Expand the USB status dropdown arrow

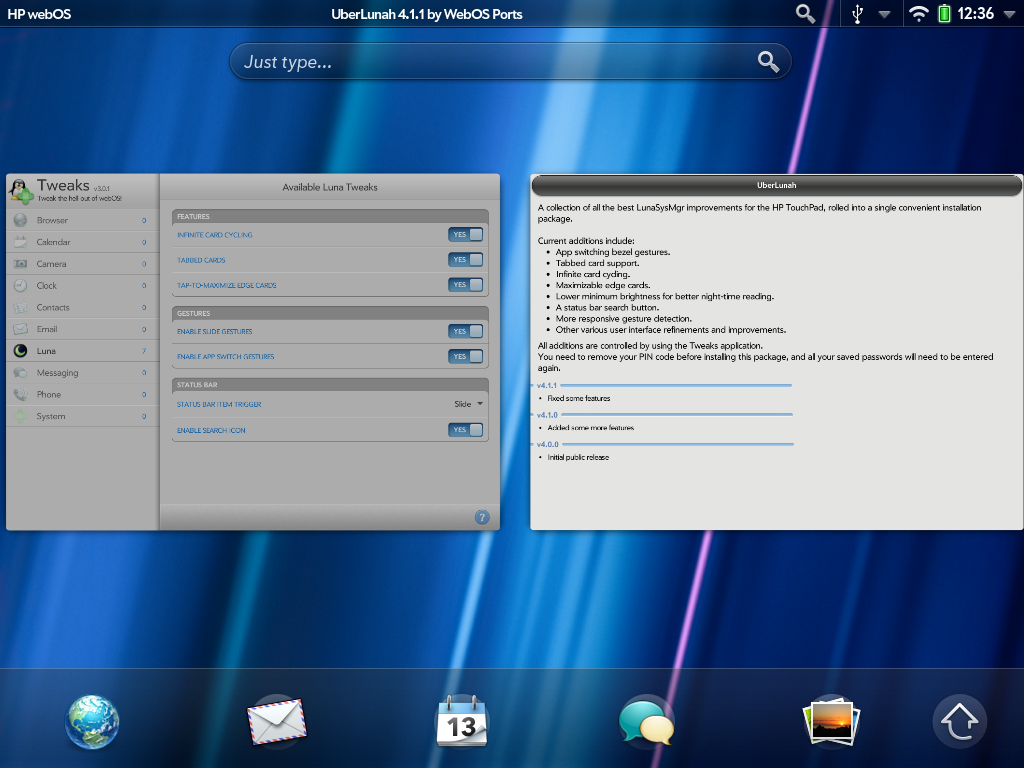tap(884, 14)
